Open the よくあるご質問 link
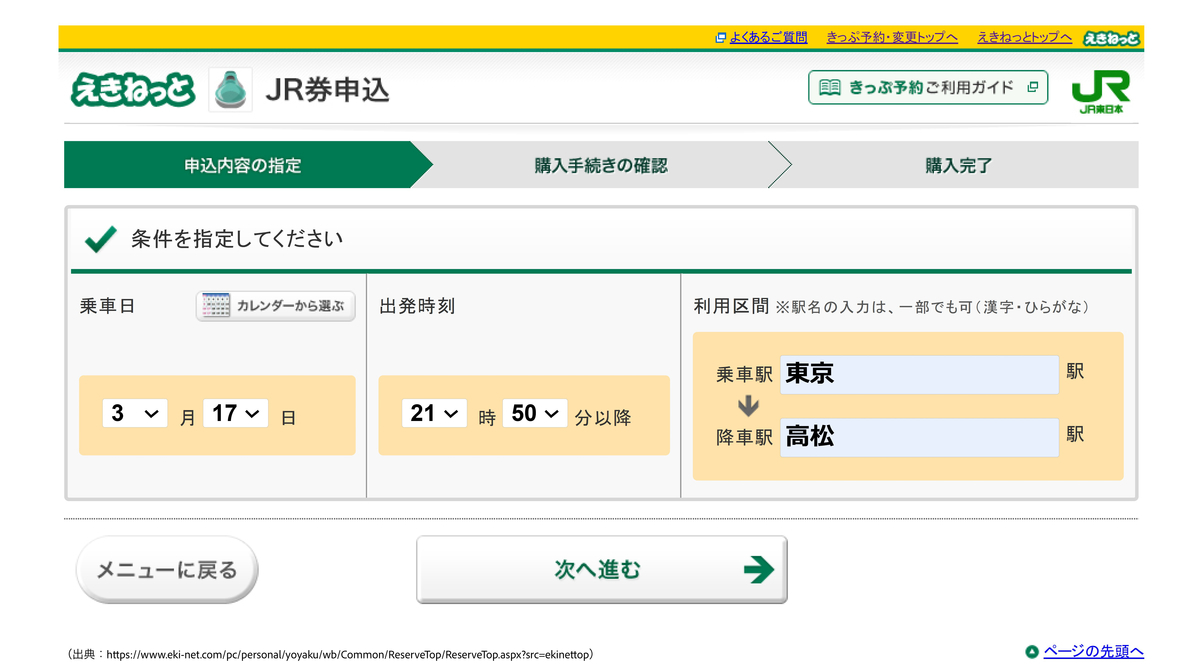This screenshot has height=666, width=1200. 768,38
